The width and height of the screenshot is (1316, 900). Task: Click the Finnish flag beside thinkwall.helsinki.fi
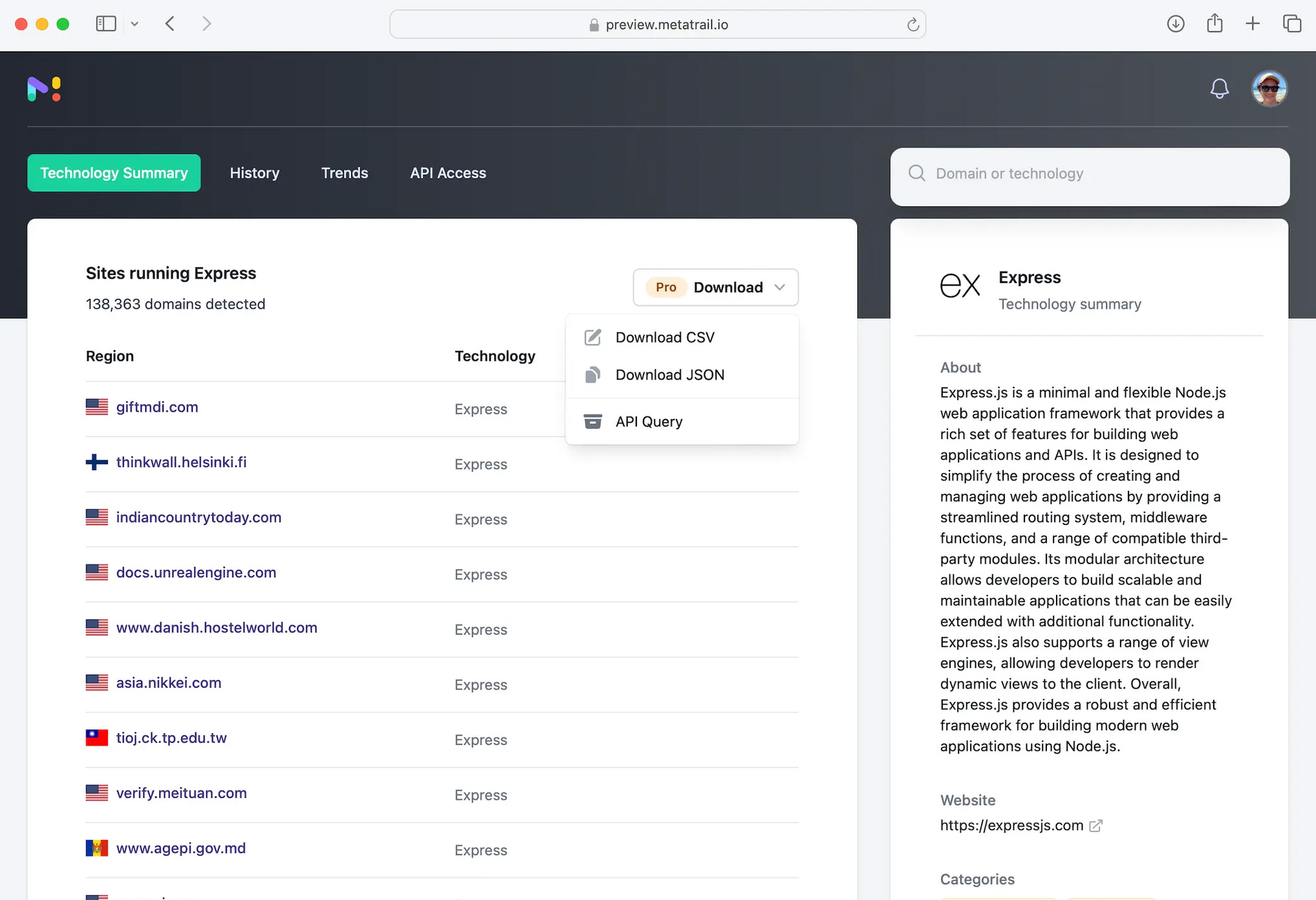tap(96, 462)
